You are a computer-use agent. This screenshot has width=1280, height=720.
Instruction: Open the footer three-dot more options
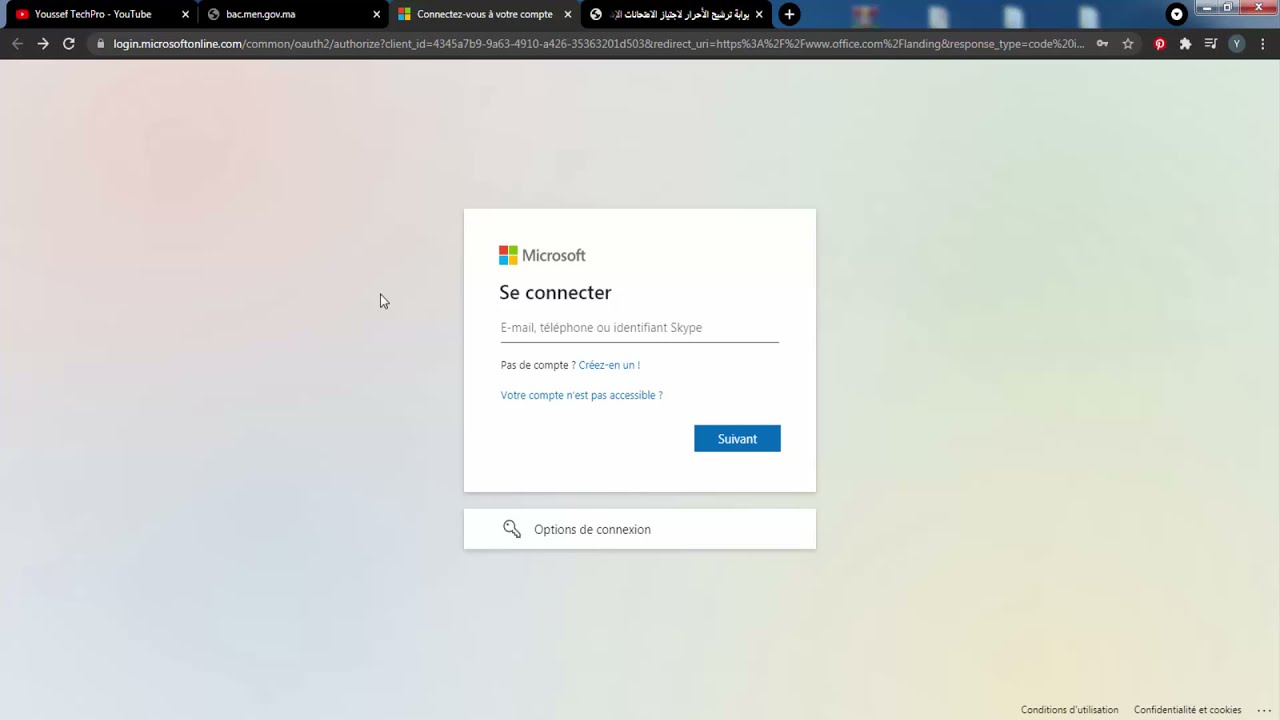coord(1263,710)
